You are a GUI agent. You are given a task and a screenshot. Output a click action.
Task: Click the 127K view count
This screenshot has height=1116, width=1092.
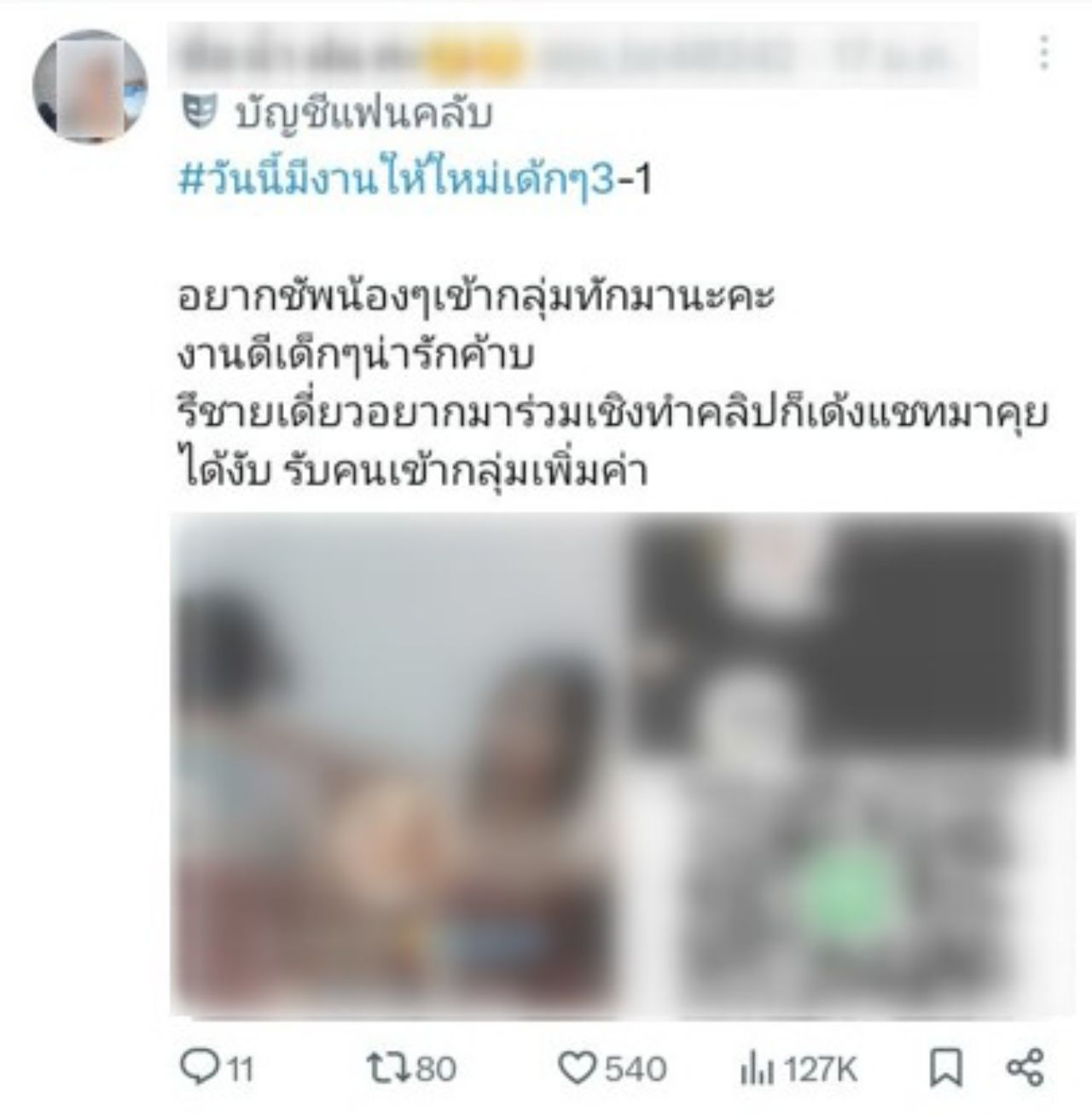821,1069
